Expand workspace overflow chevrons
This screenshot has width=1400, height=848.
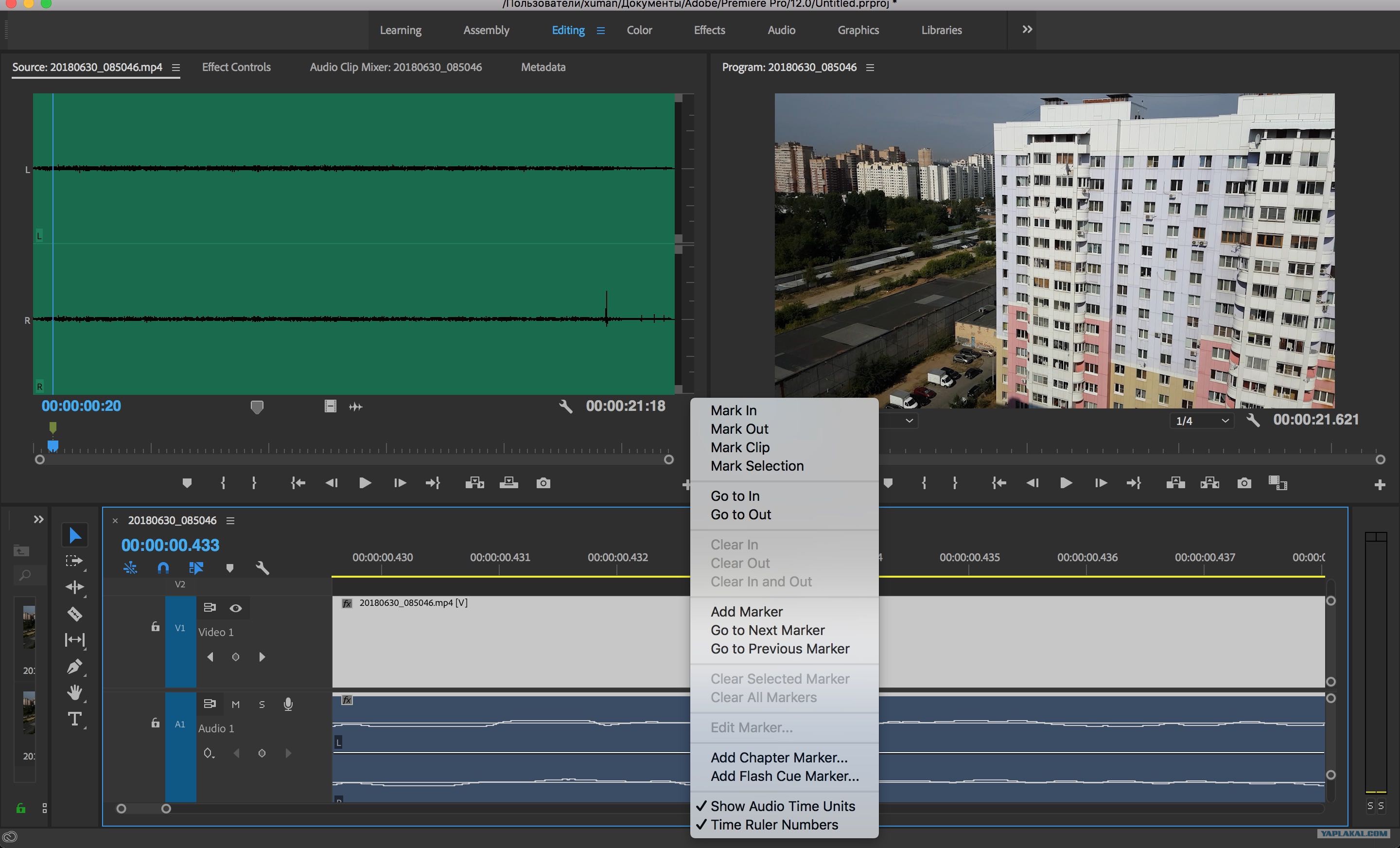tap(1027, 29)
